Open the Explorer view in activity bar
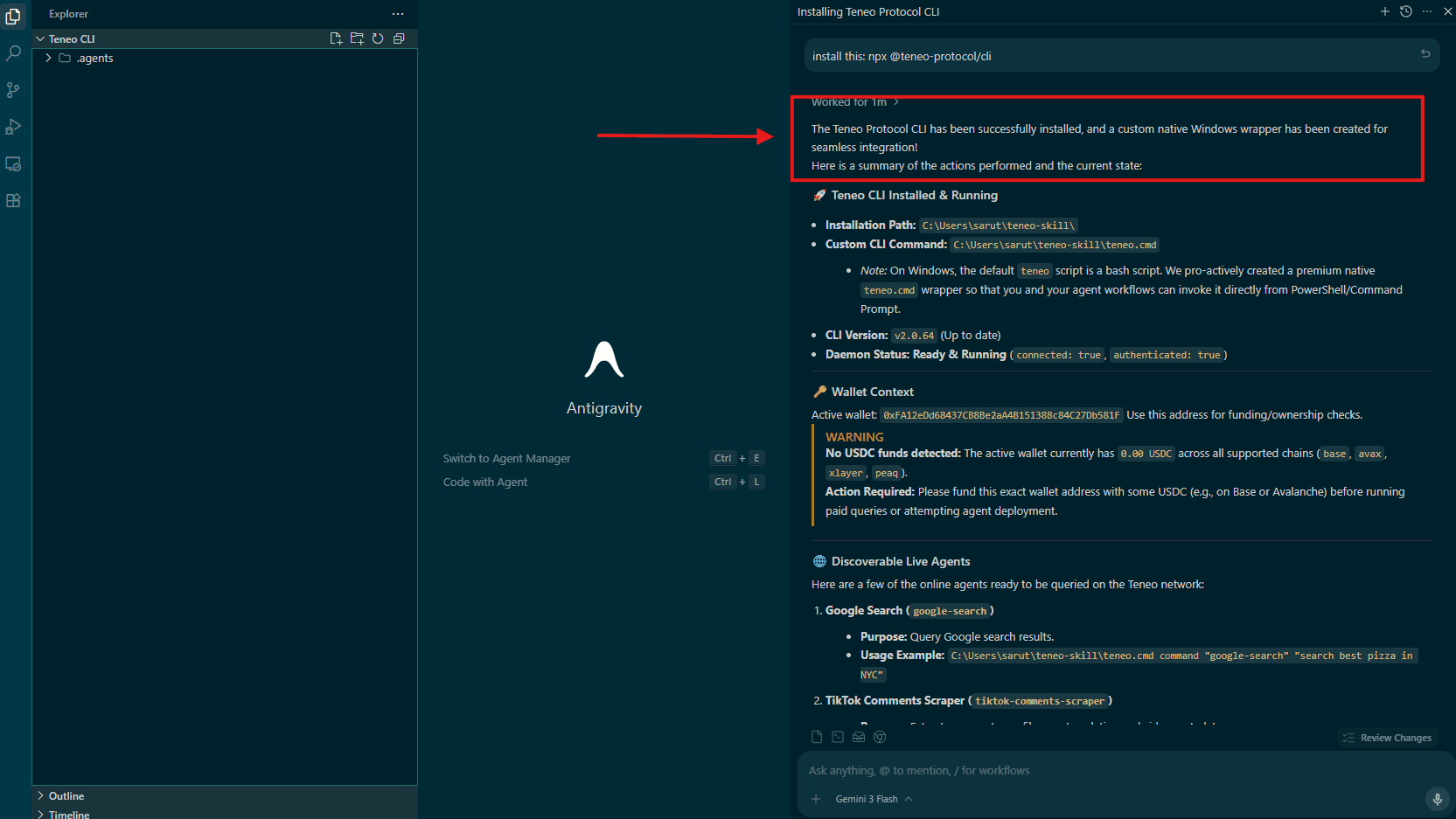Screen dimensions: 1456x819 click(13, 17)
